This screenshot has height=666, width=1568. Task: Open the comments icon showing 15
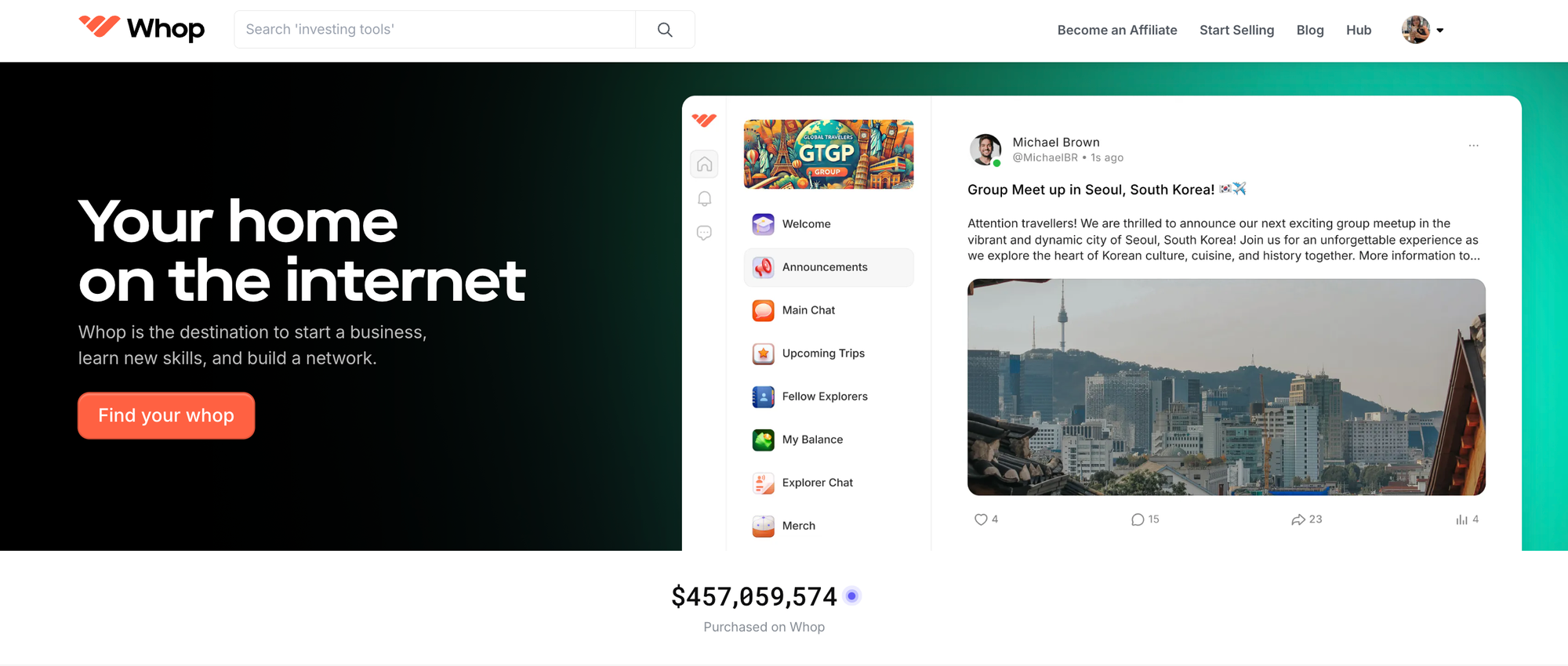1138,519
